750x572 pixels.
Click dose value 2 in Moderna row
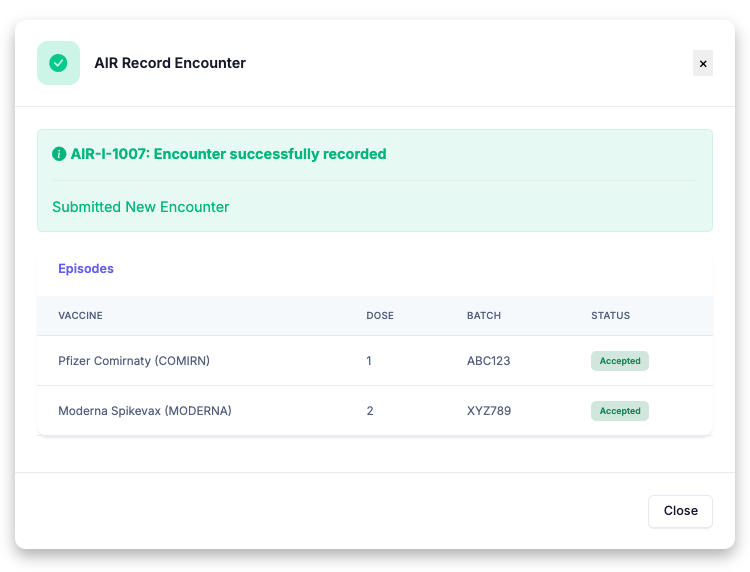pos(370,411)
